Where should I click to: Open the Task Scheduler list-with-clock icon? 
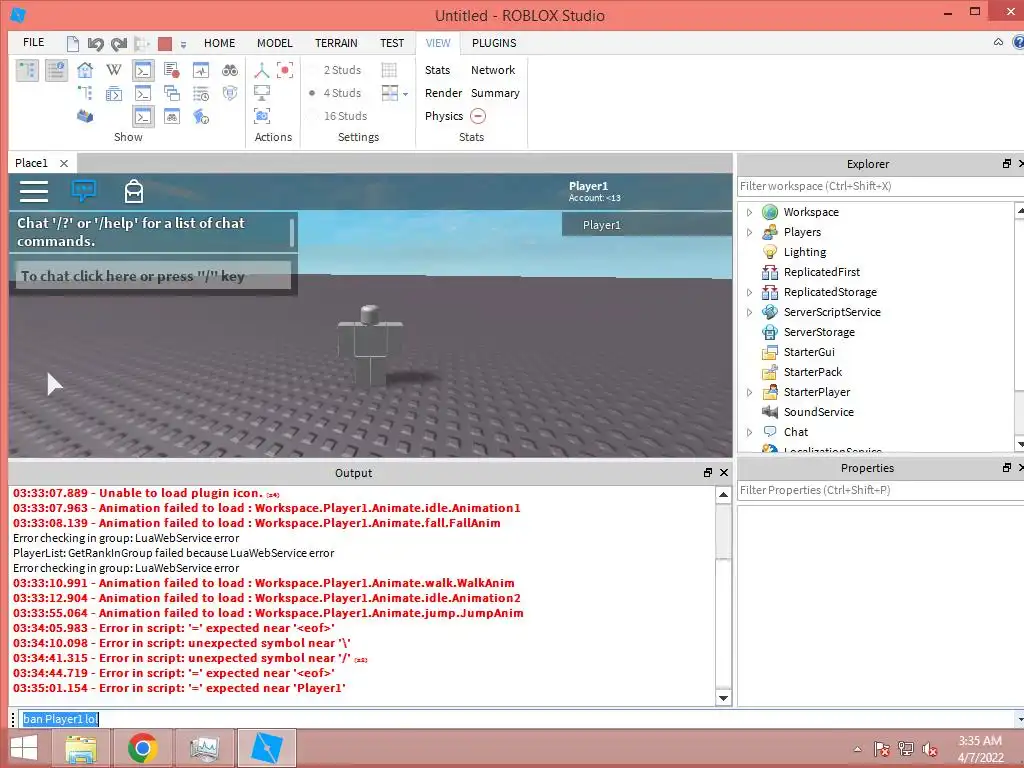(200, 93)
